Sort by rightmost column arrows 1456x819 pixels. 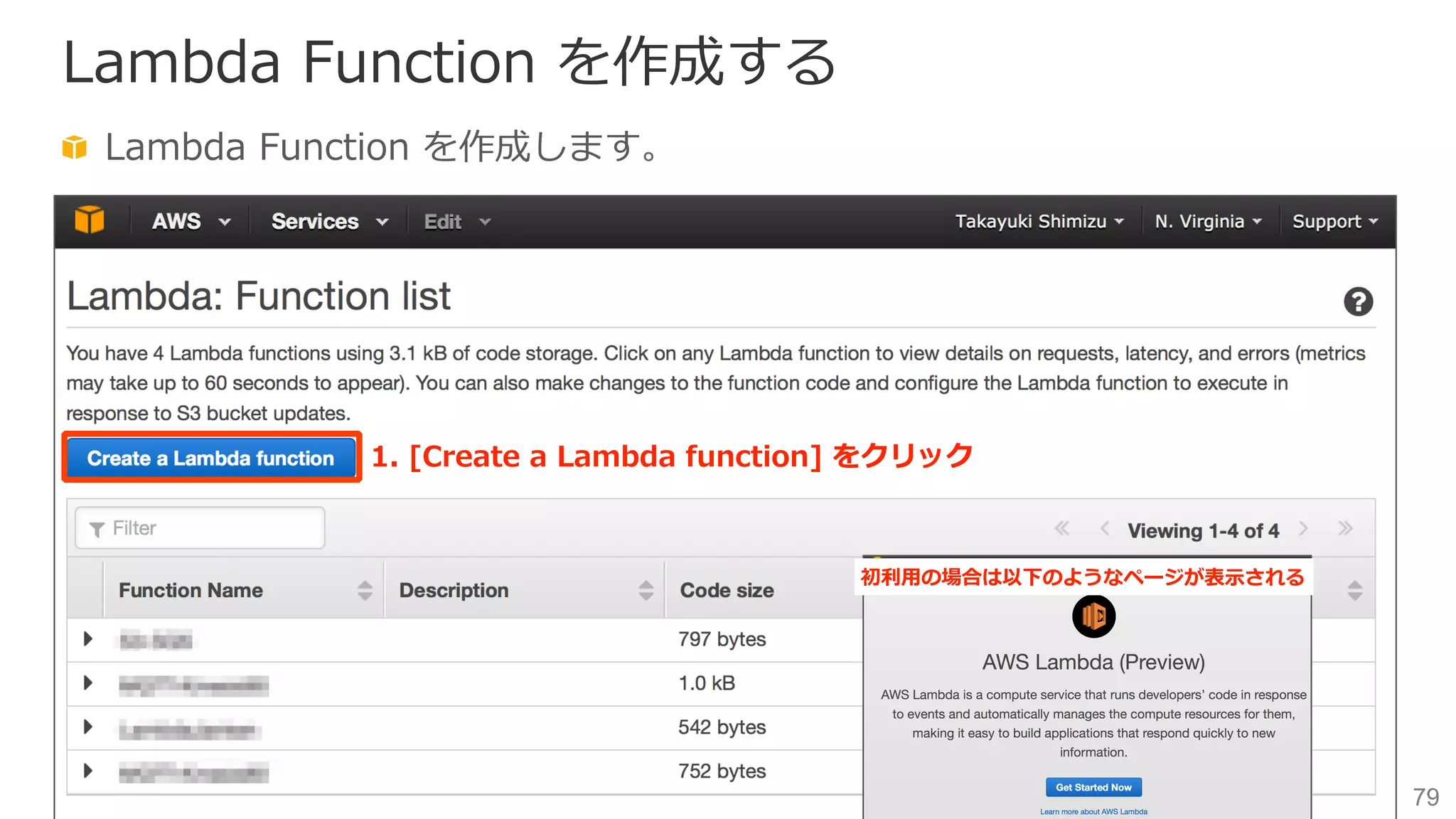pos(1354,590)
